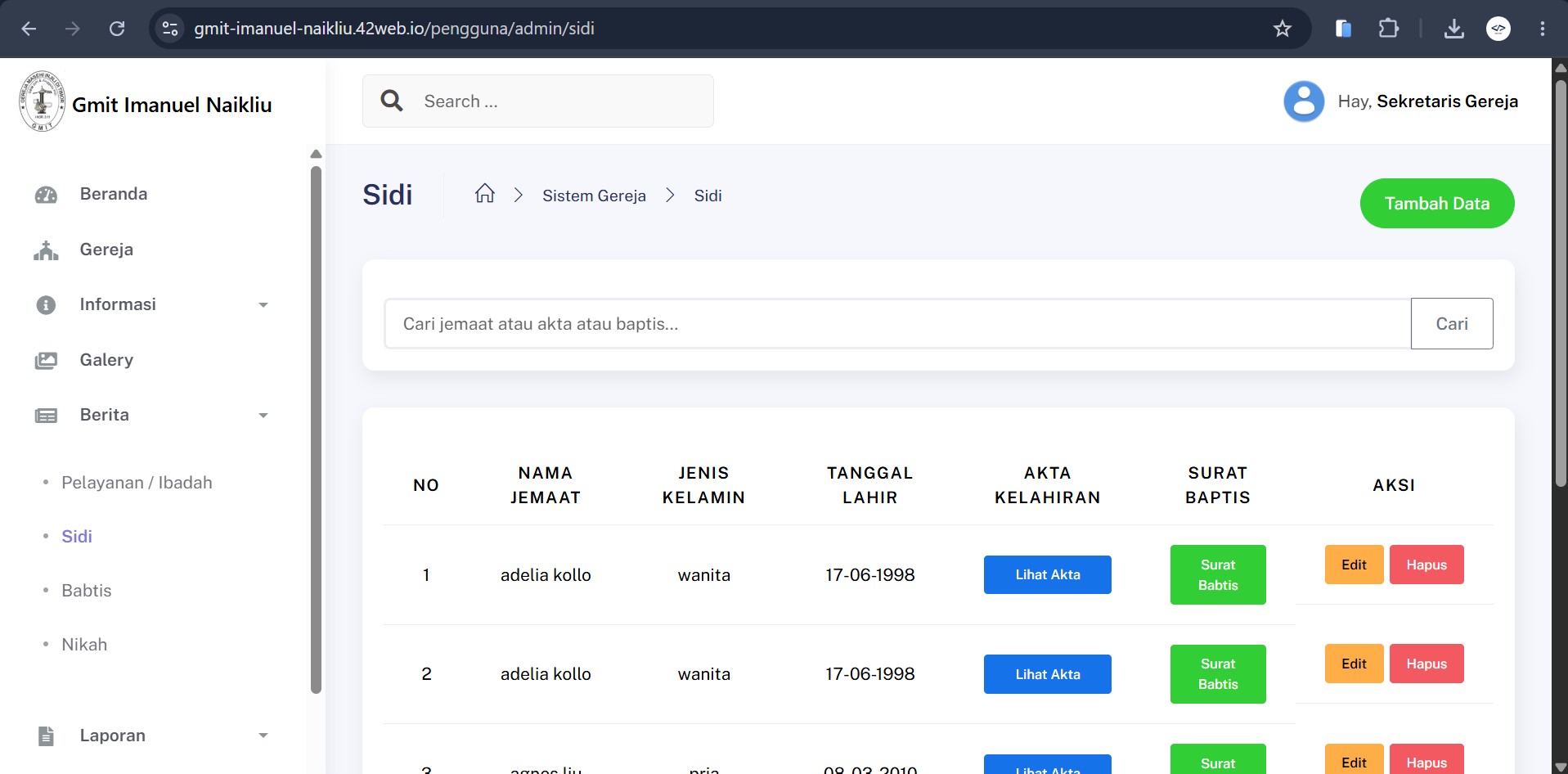Click the Gmit church logo
The height and width of the screenshot is (774, 1568).
(x=42, y=101)
